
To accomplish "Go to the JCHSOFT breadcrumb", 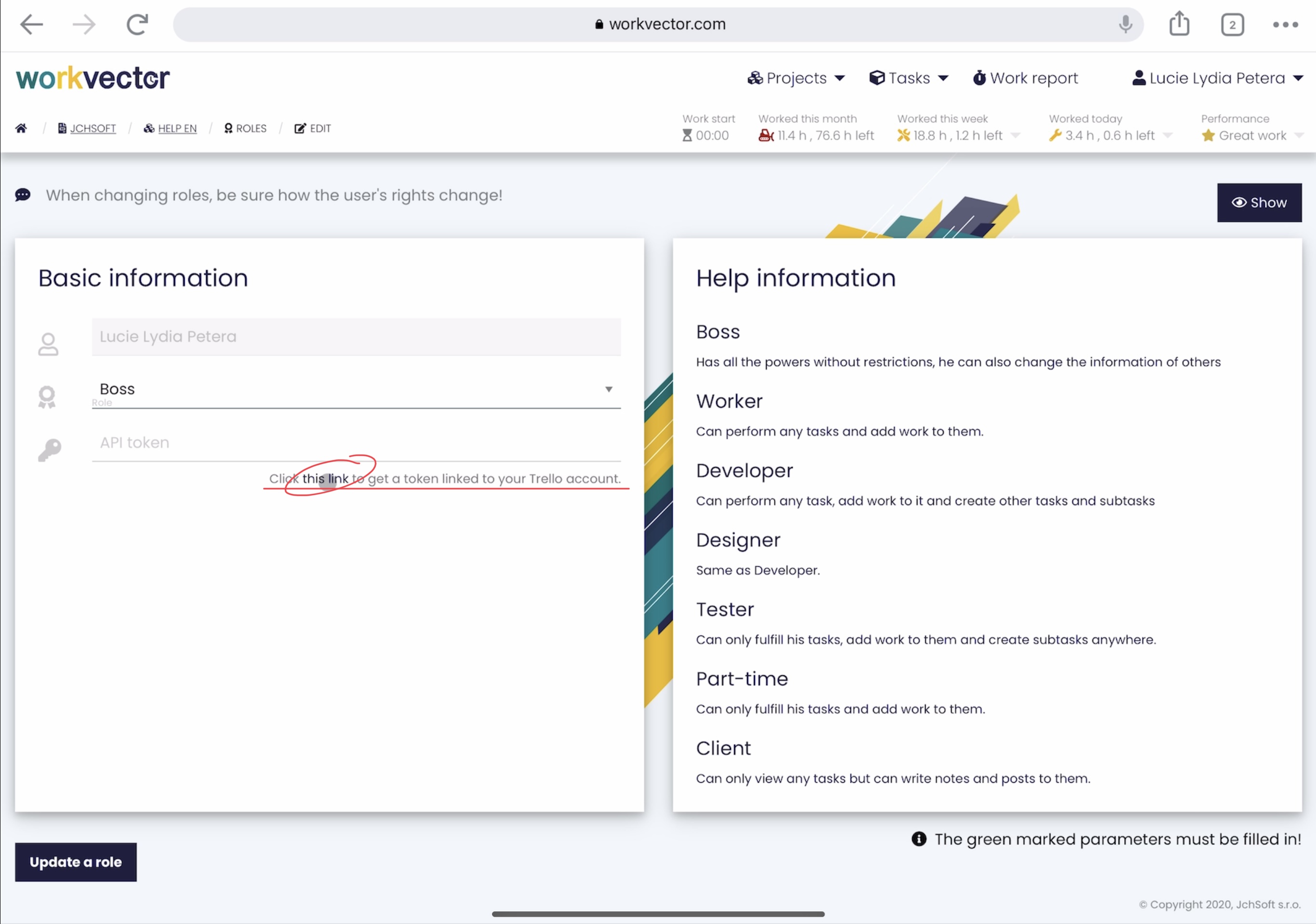I will point(93,128).
